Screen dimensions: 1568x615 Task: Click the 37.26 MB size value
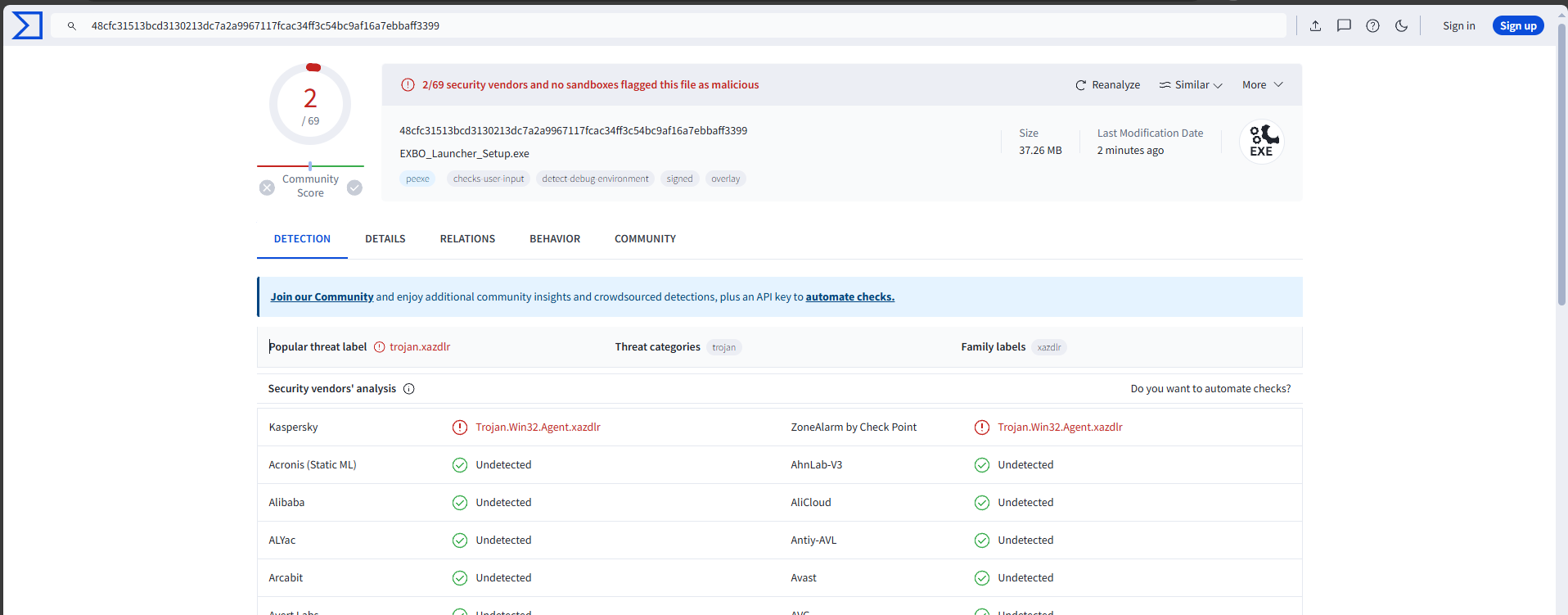coord(1040,151)
